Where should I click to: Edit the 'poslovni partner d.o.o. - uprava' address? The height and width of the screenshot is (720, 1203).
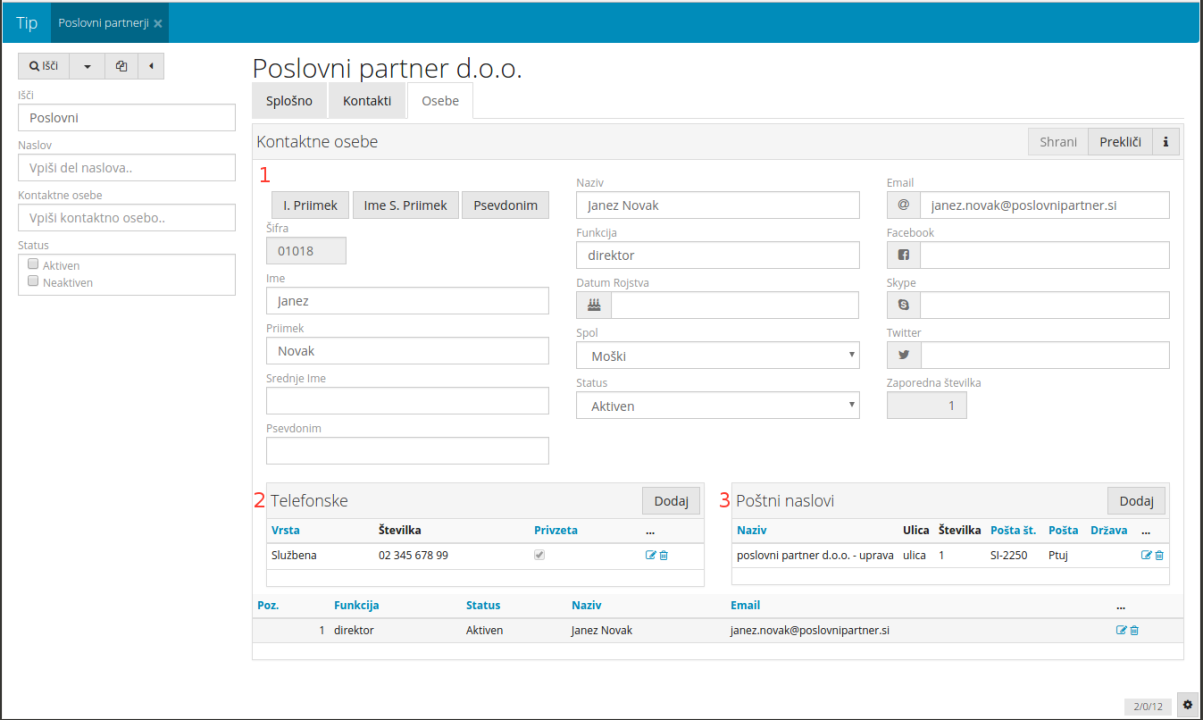pos(1146,555)
